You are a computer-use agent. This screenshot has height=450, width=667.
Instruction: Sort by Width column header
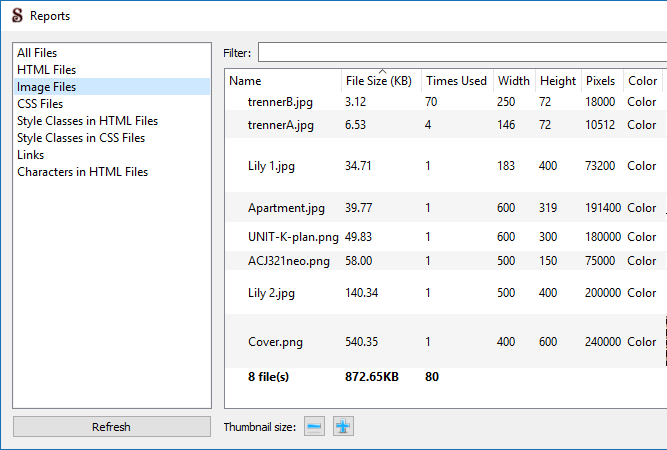click(x=514, y=81)
